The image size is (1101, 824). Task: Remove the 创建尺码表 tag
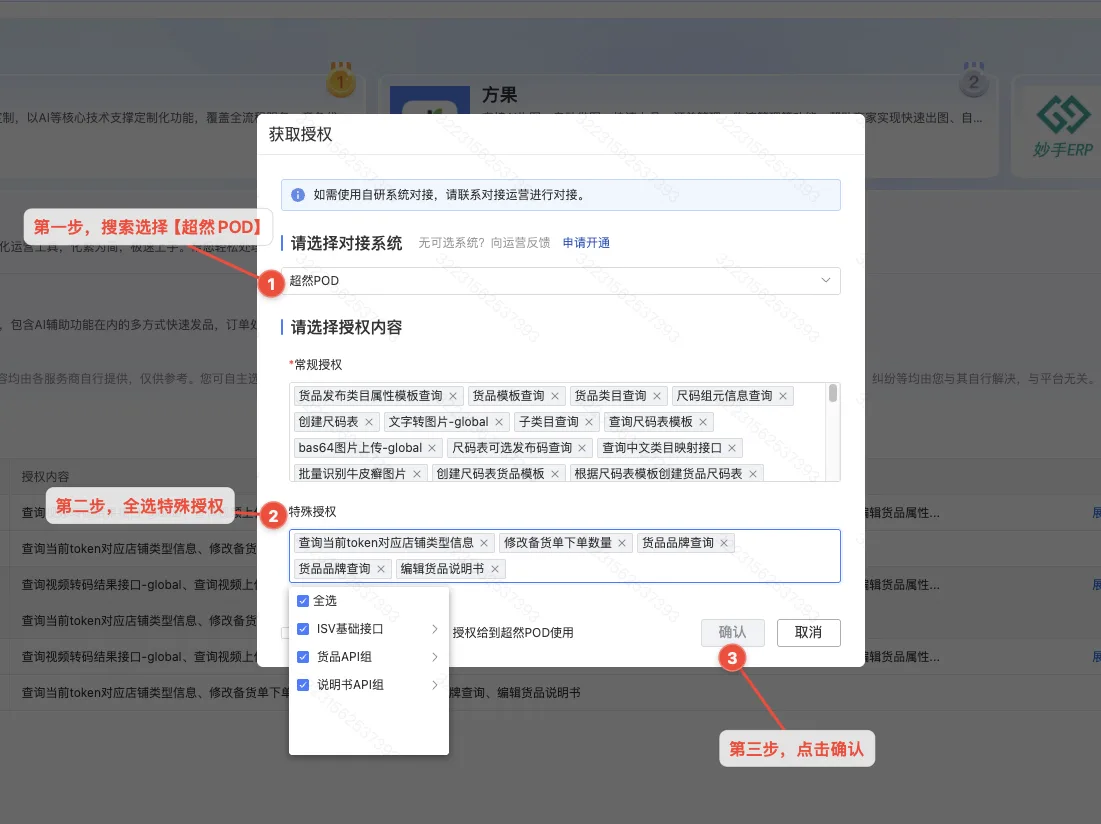(369, 422)
